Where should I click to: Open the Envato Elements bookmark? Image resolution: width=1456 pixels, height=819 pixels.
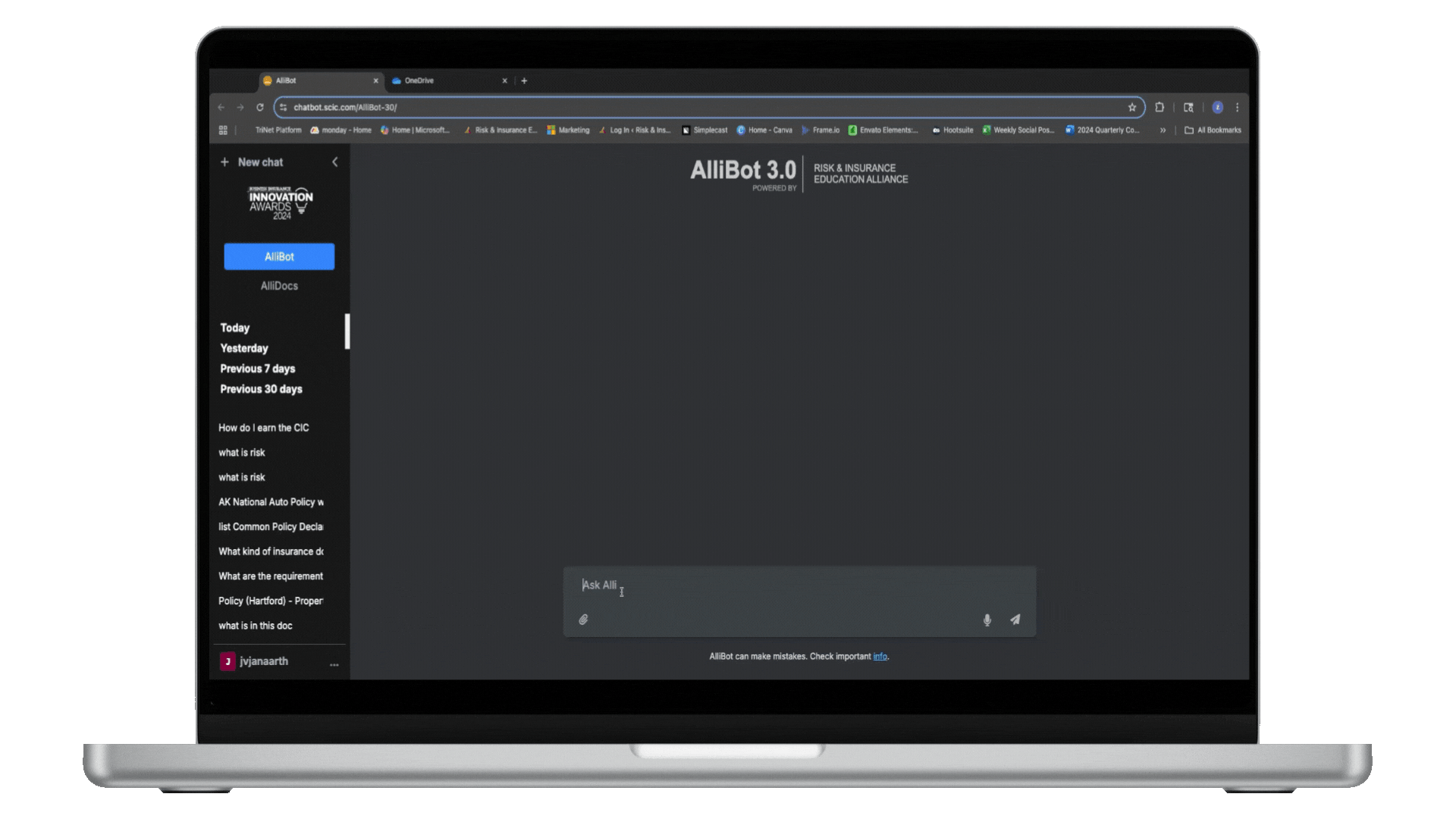[883, 130]
